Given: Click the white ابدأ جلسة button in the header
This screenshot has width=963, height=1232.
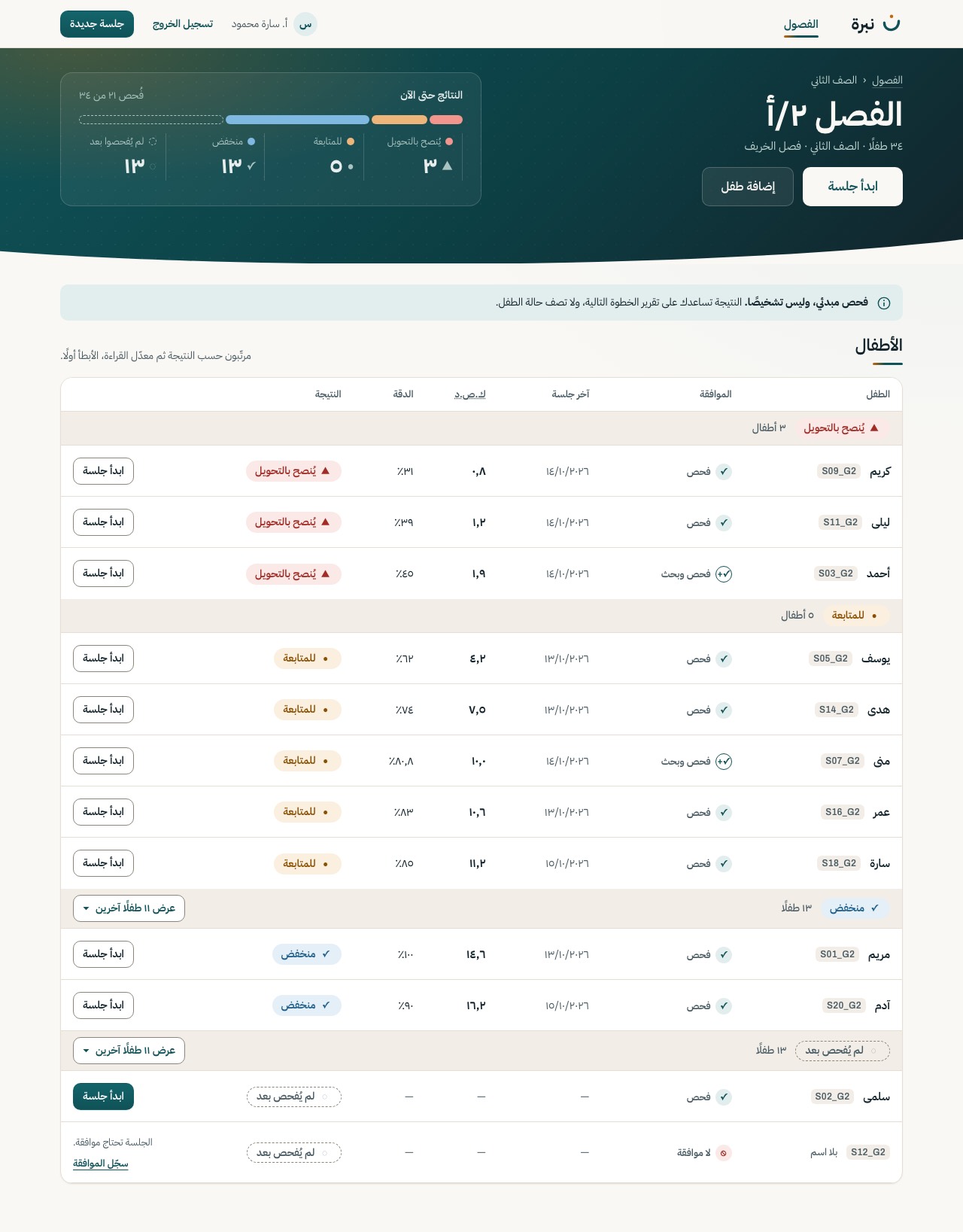Looking at the screenshot, I should [x=852, y=187].
